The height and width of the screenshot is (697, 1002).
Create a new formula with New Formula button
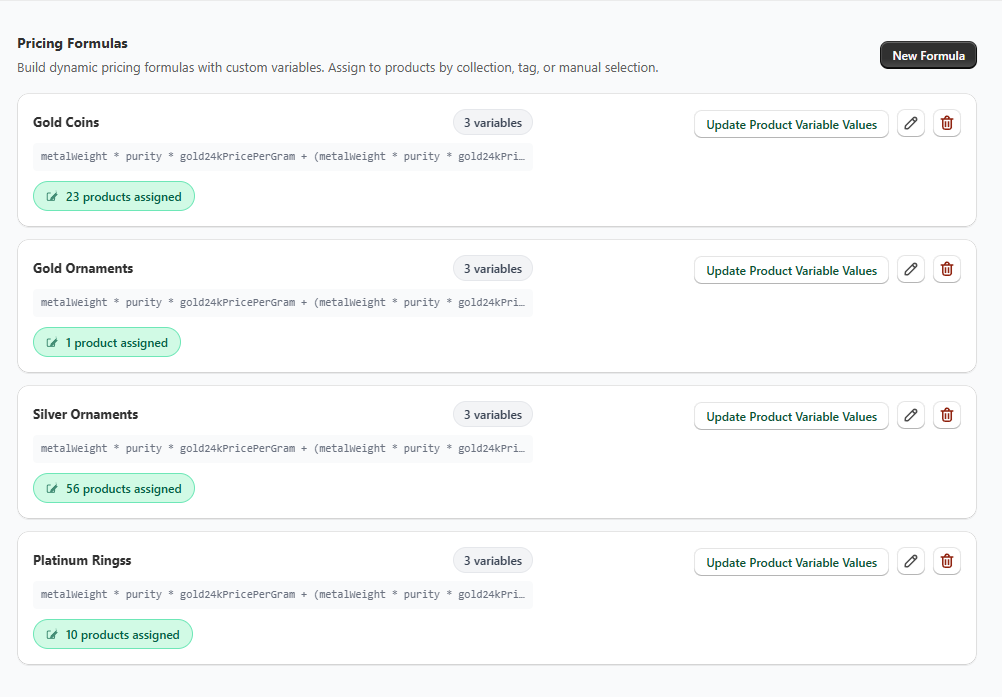[927, 56]
